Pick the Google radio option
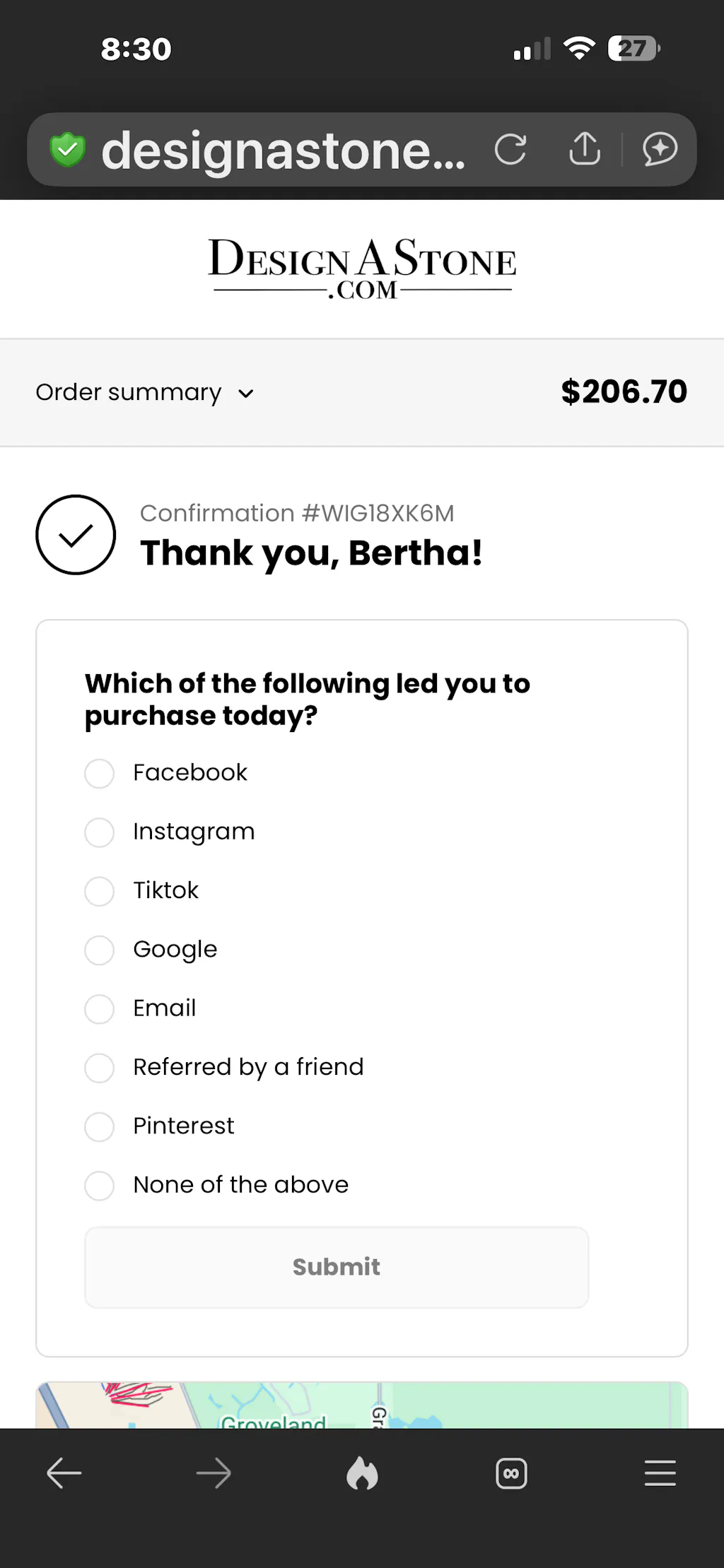The height and width of the screenshot is (1568, 724). pos(100,950)
